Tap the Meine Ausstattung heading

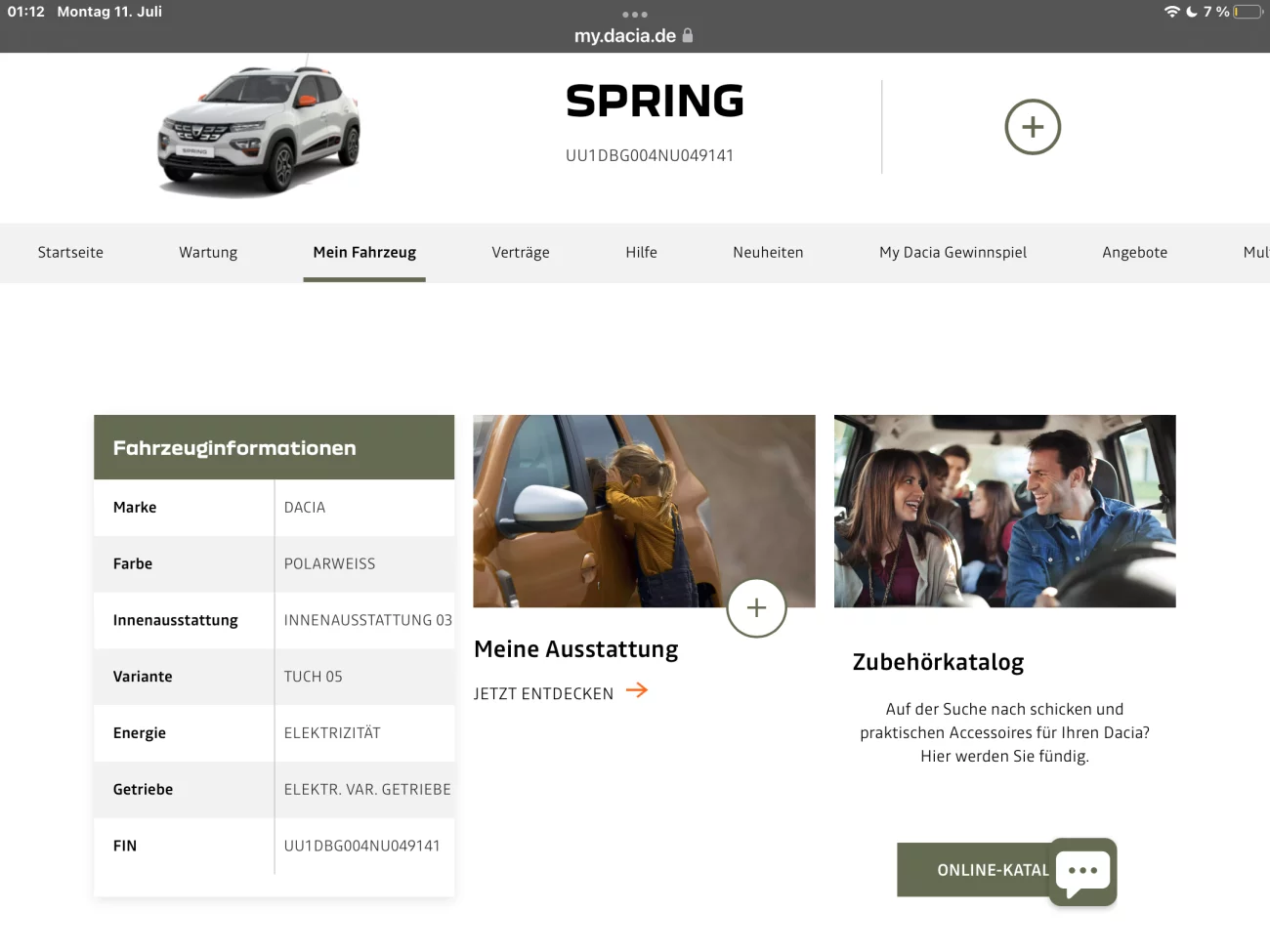click(575, 649)
